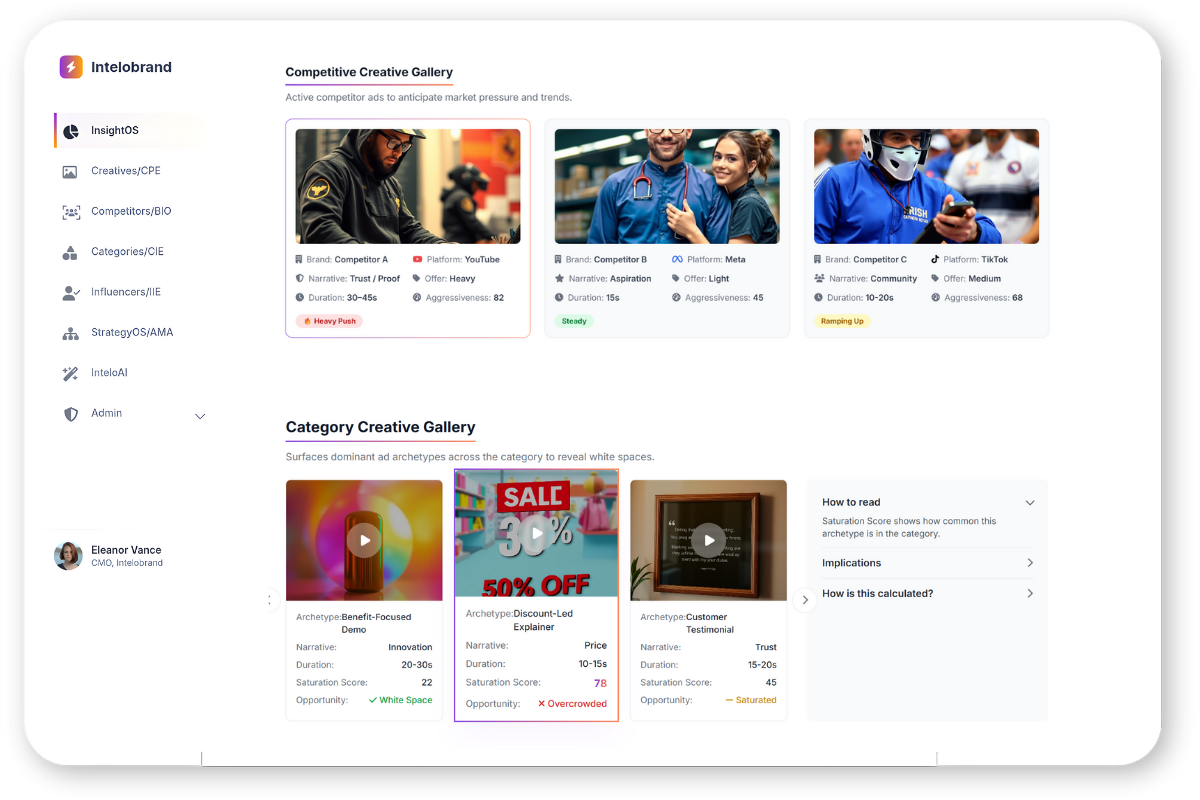Viewport: 1200px width, 800px height.
Task: Click the Influencers/IIE person icon
Action: (x=70, y=292)
